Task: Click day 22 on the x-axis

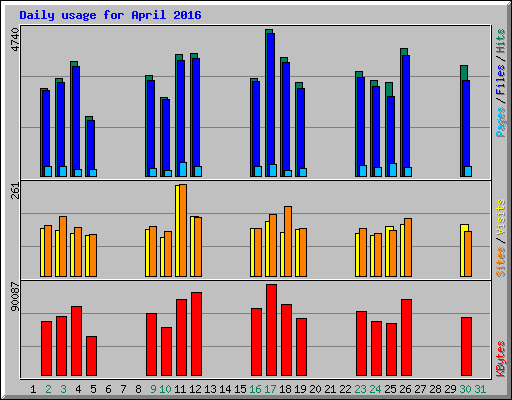Action: [345, 389]
